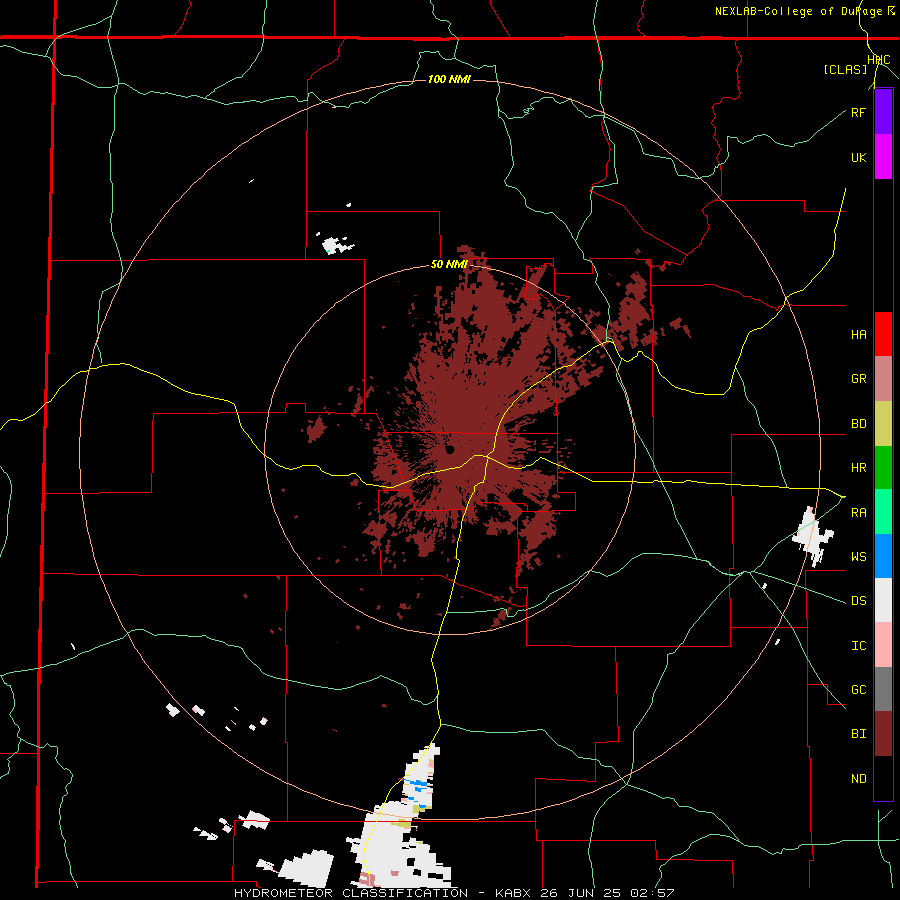The height and width of the screenshot is (900, 900).
Task: Click the 'BD' legend label
Action: [x=858, y=424]
